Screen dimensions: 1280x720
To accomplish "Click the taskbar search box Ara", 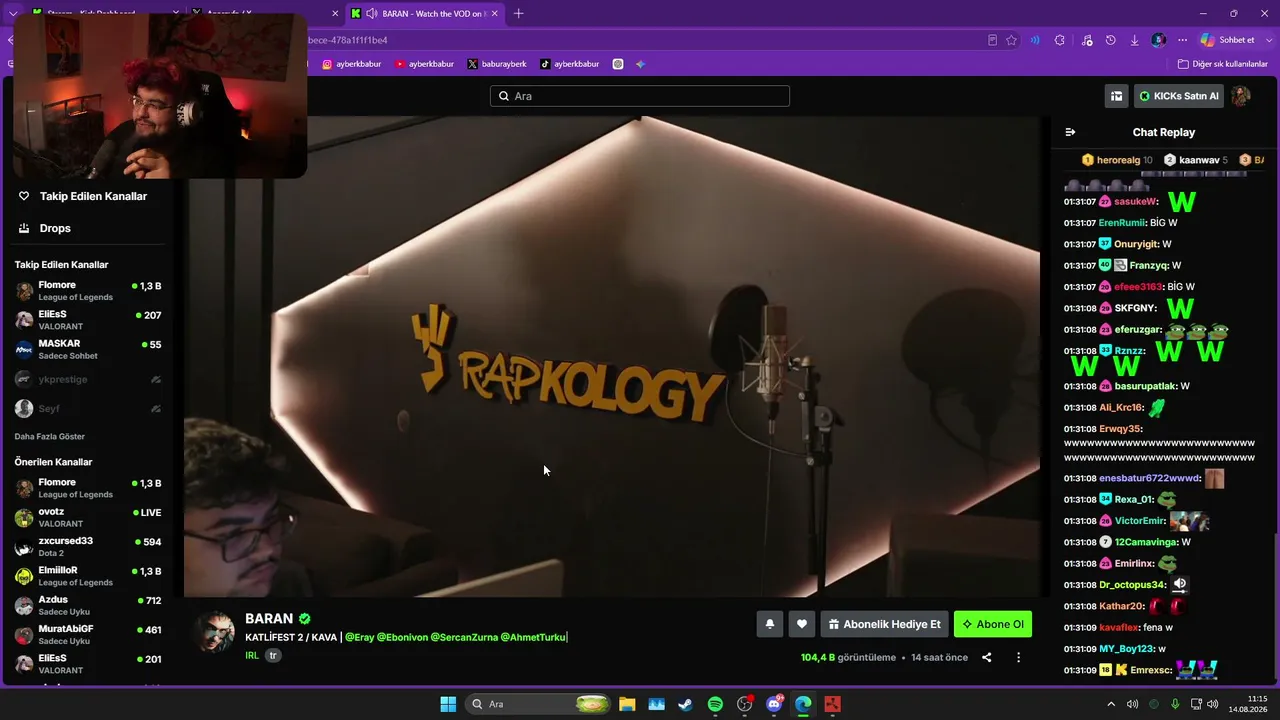I will (538, 704).
